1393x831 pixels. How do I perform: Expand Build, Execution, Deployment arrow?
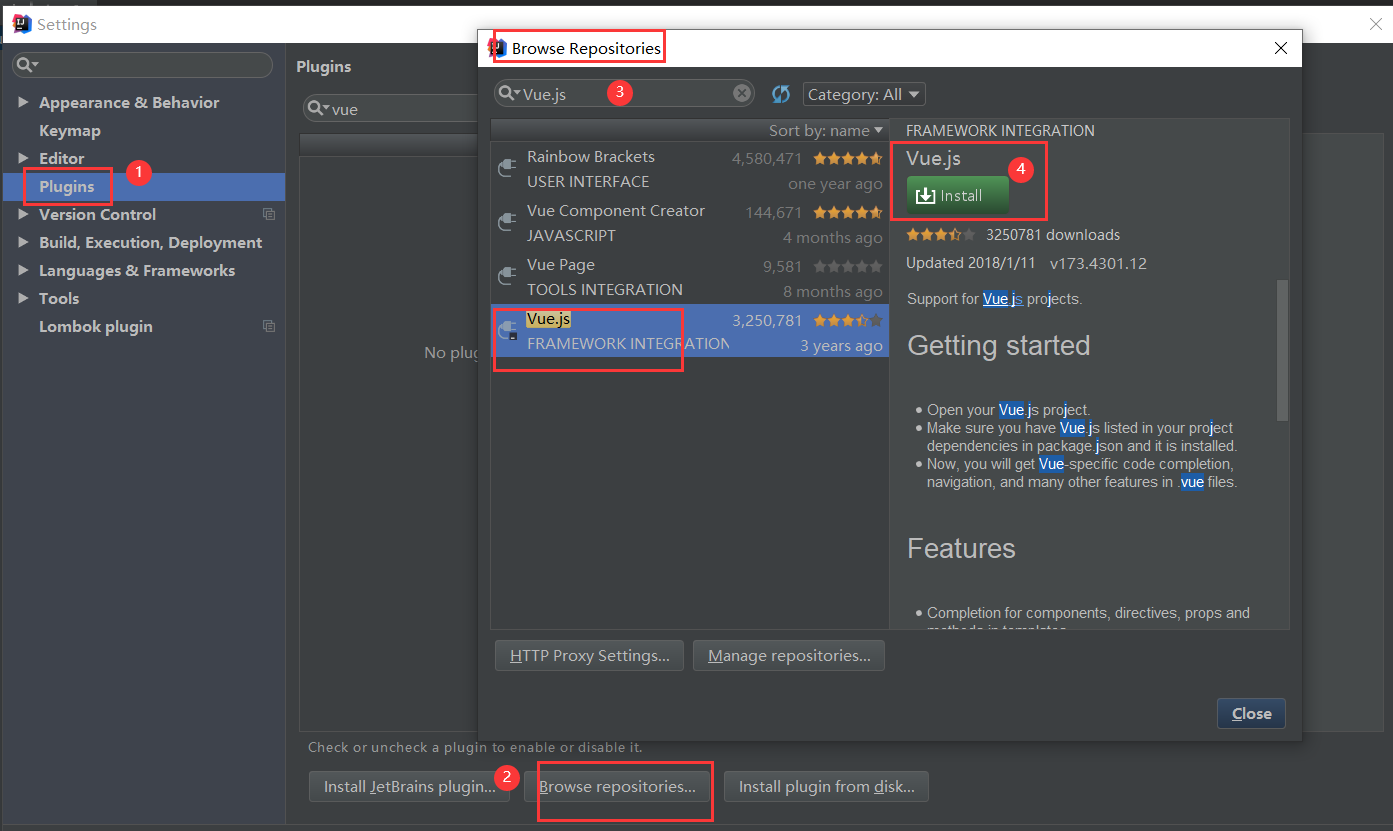pyautogui.click(x=23, y=242)
